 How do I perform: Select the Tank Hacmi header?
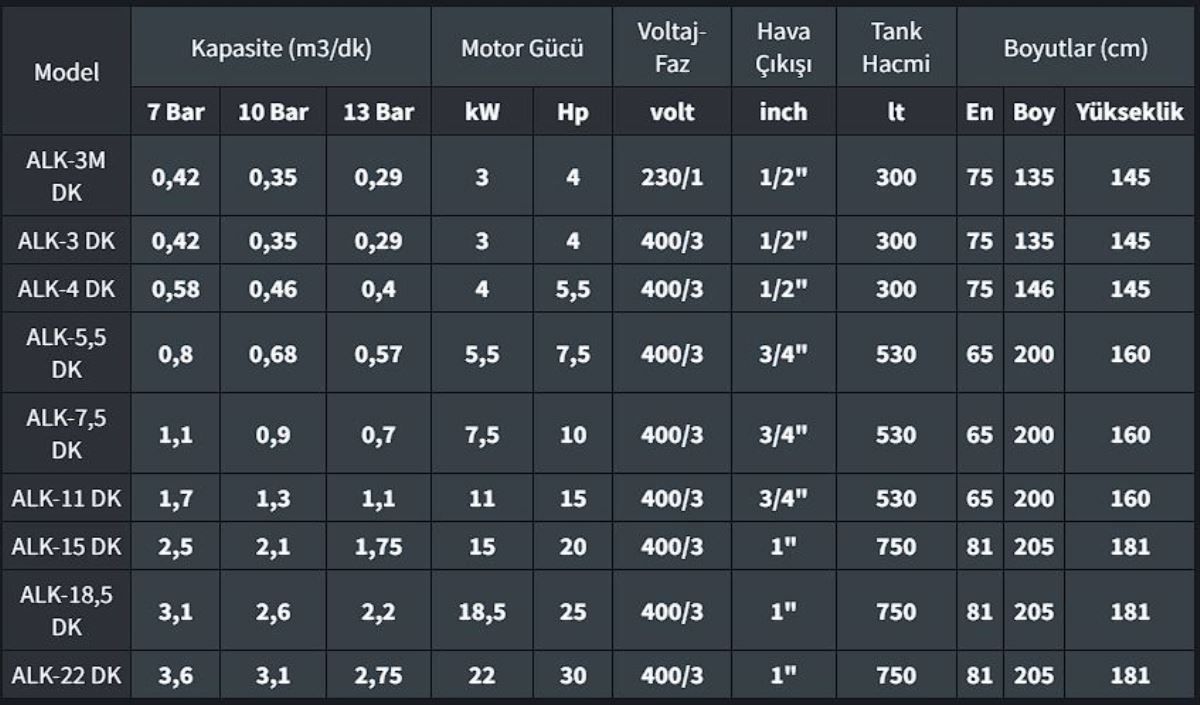[x=895, y=48]
